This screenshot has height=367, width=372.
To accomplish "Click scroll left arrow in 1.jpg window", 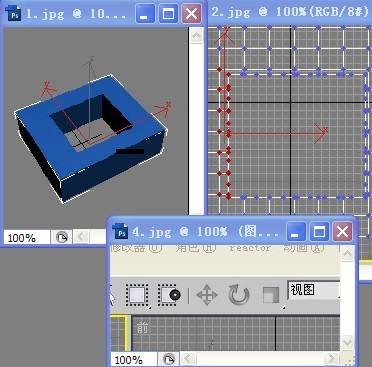I will 80,237.
